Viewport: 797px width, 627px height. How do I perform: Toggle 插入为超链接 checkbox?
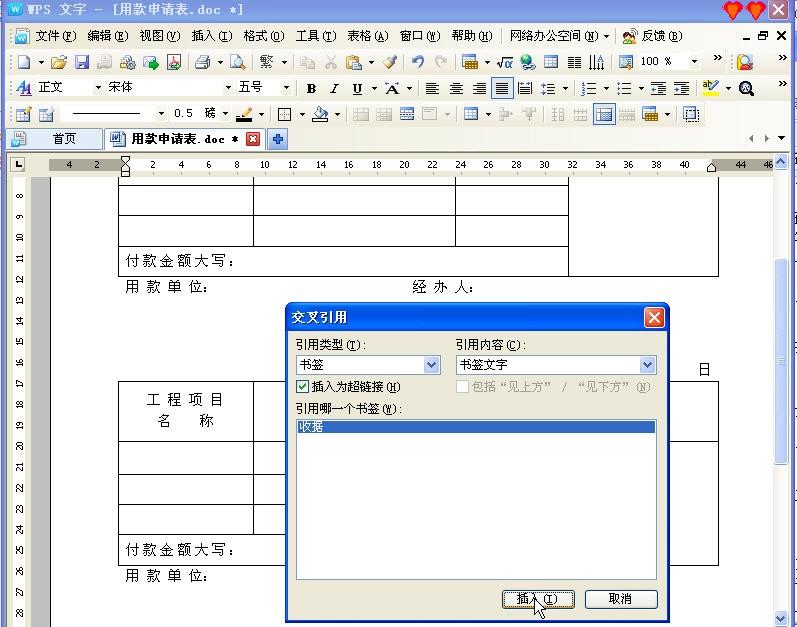302,387
